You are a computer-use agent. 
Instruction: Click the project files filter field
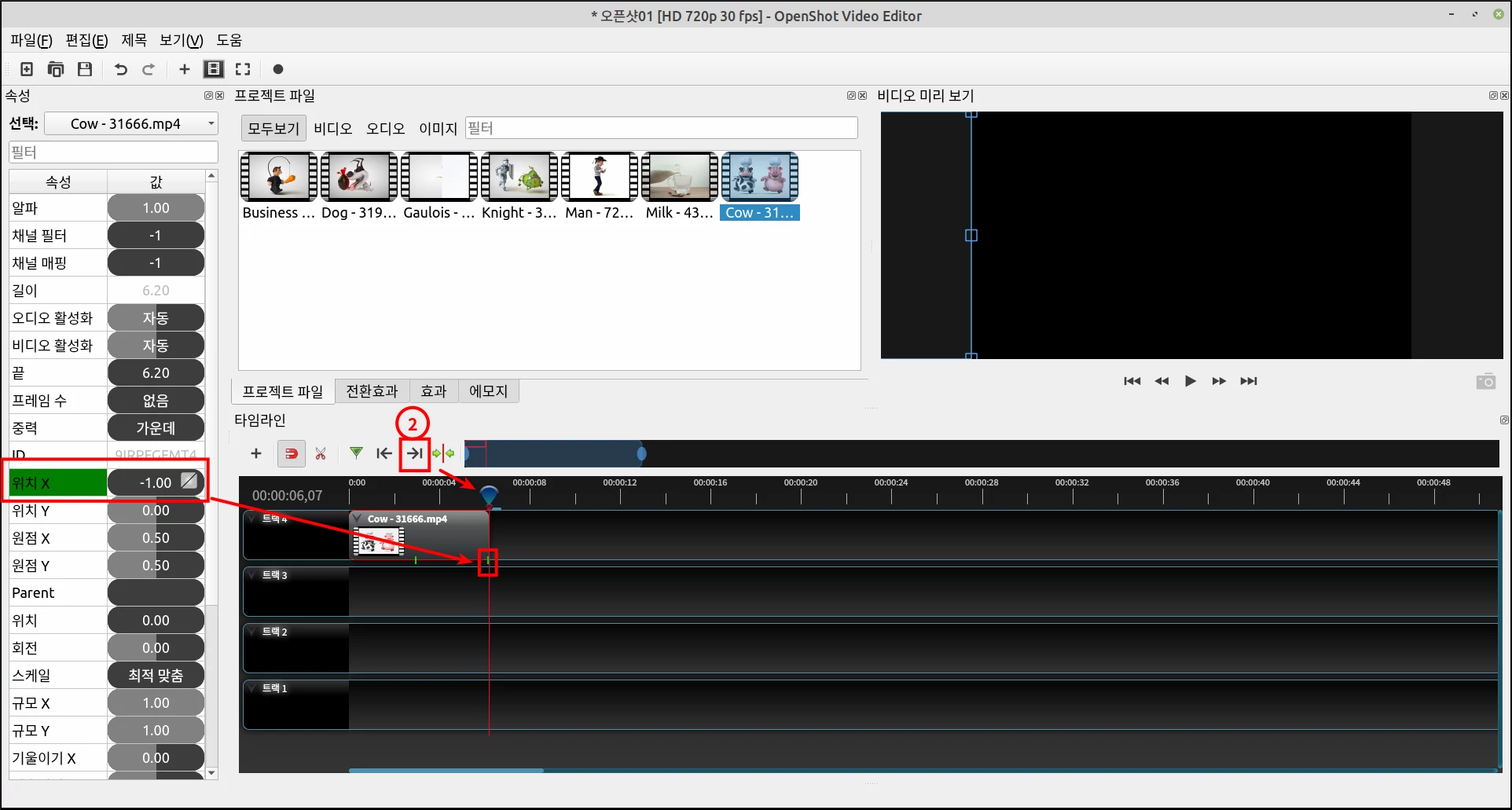tap(661, 128)
